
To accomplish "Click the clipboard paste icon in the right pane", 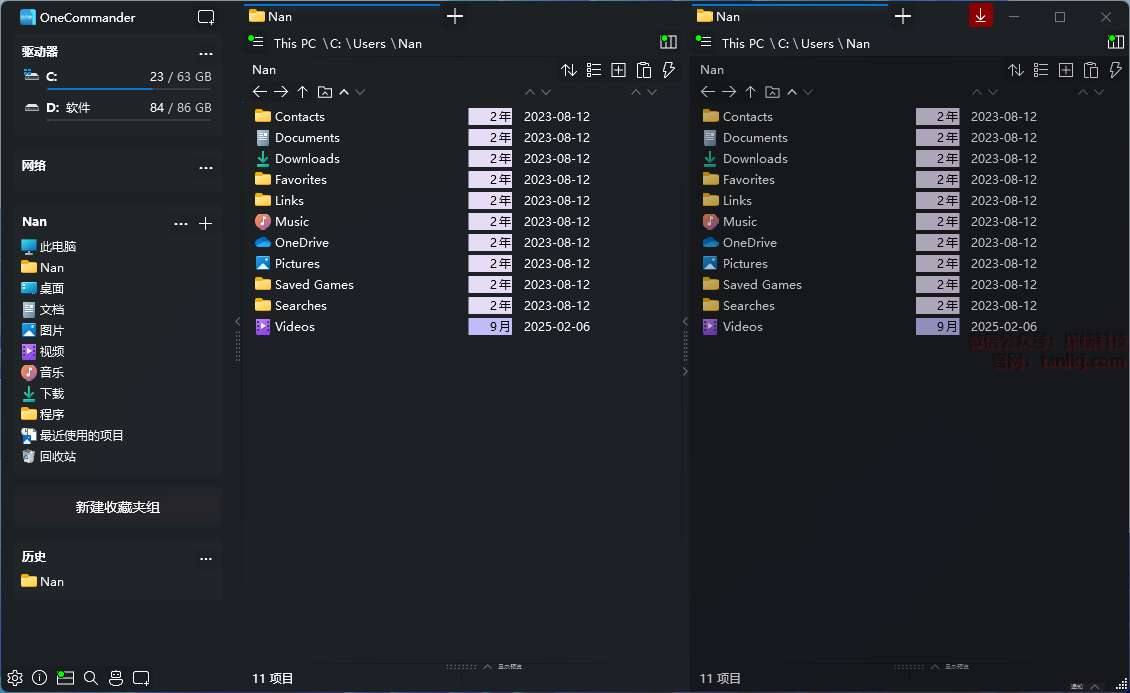I will [x=1091, y=70].
